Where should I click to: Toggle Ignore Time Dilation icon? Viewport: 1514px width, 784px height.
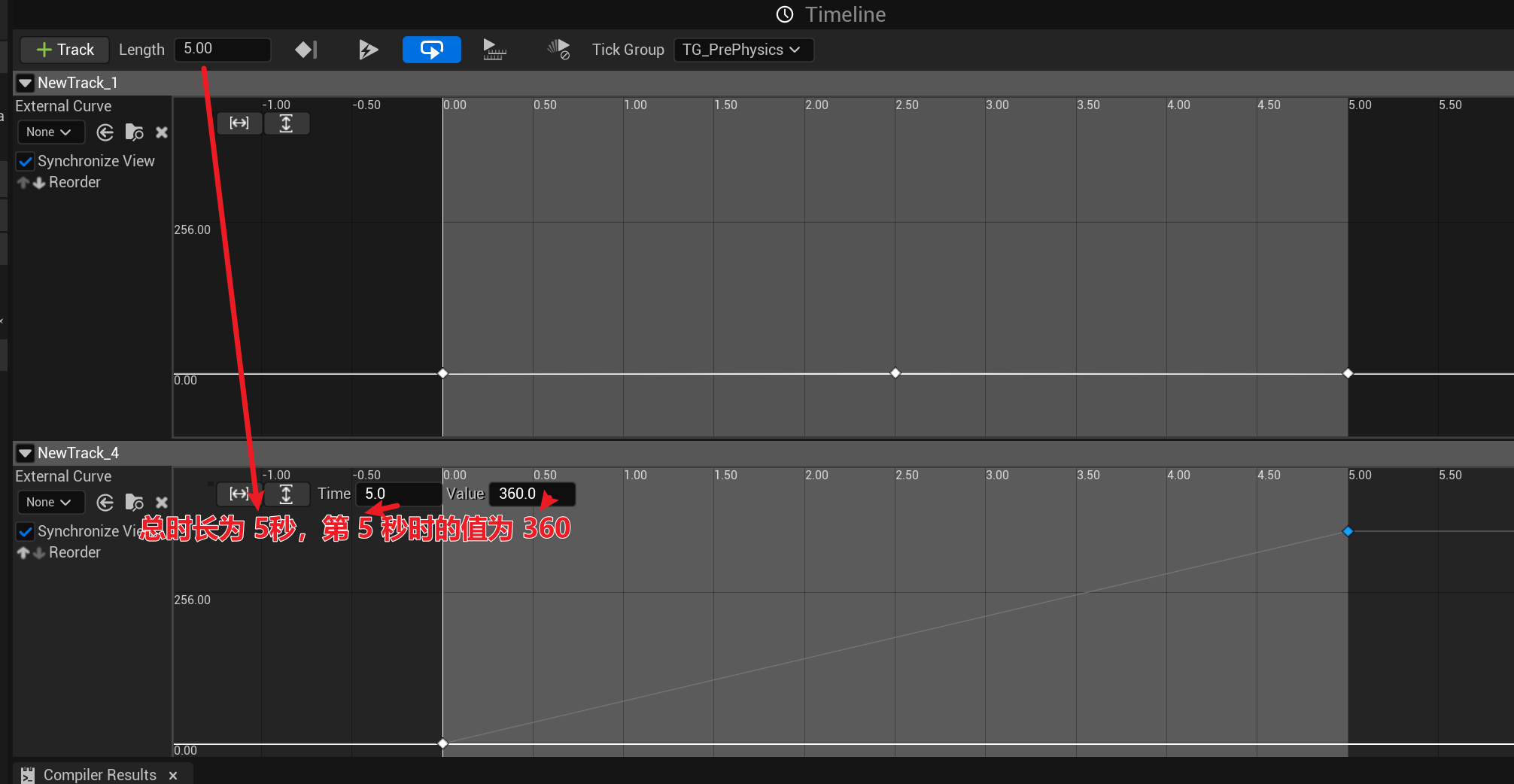558,50
